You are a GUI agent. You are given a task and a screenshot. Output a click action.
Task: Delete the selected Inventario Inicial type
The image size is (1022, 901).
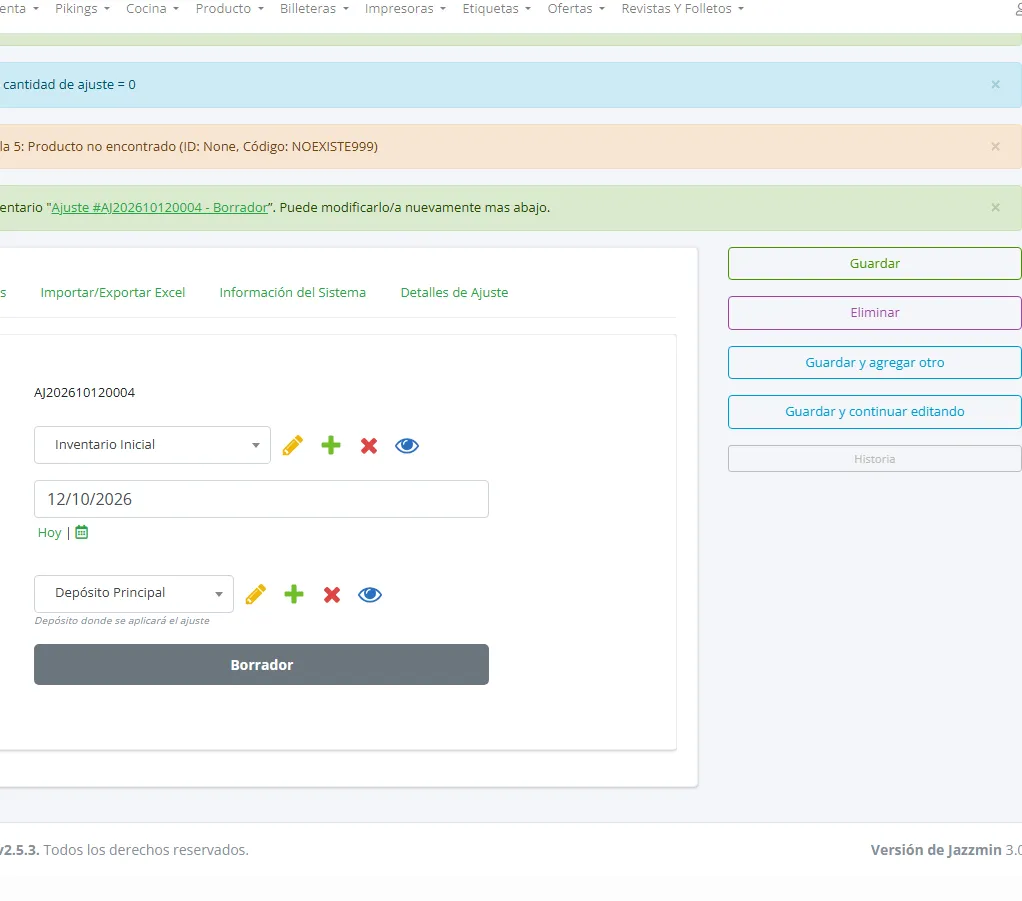[x=369, y=445]
